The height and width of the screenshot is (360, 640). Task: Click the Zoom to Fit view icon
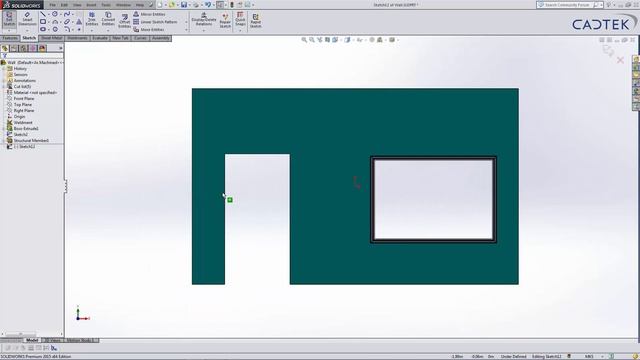(x=304, y=40)
